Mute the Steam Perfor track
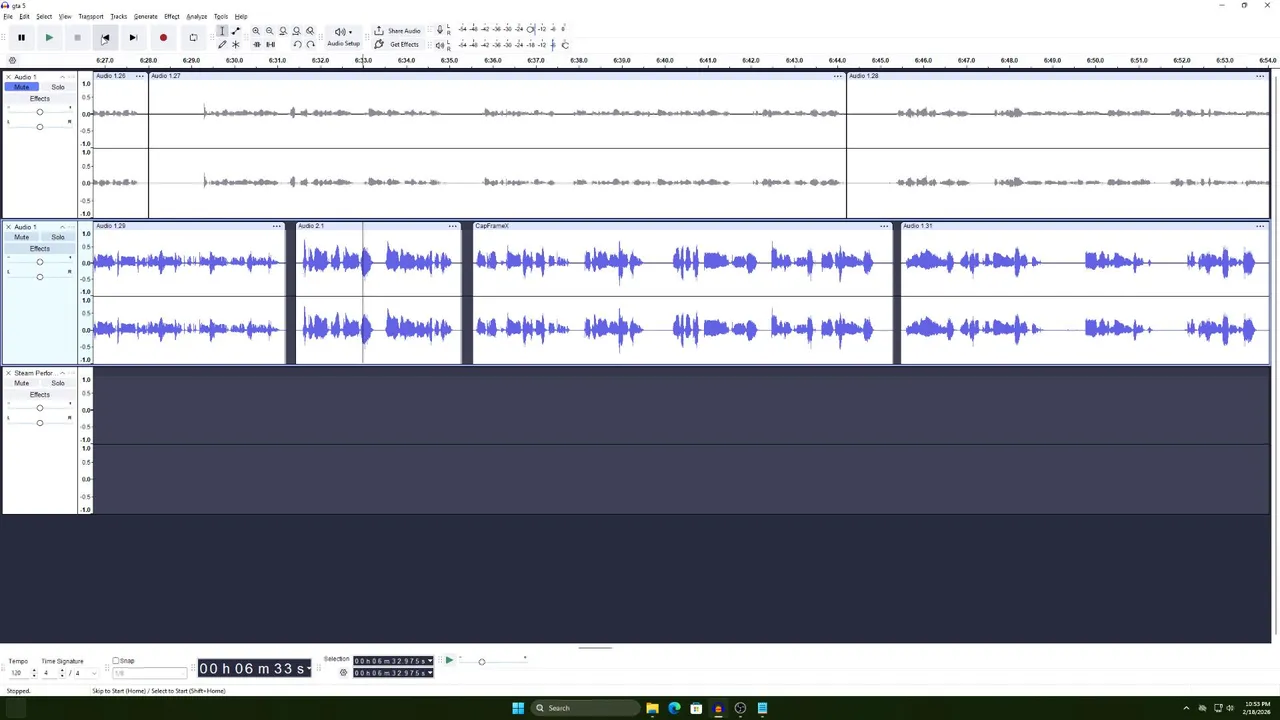This screenshot has height=720, width=1280. tap(22, 383)
